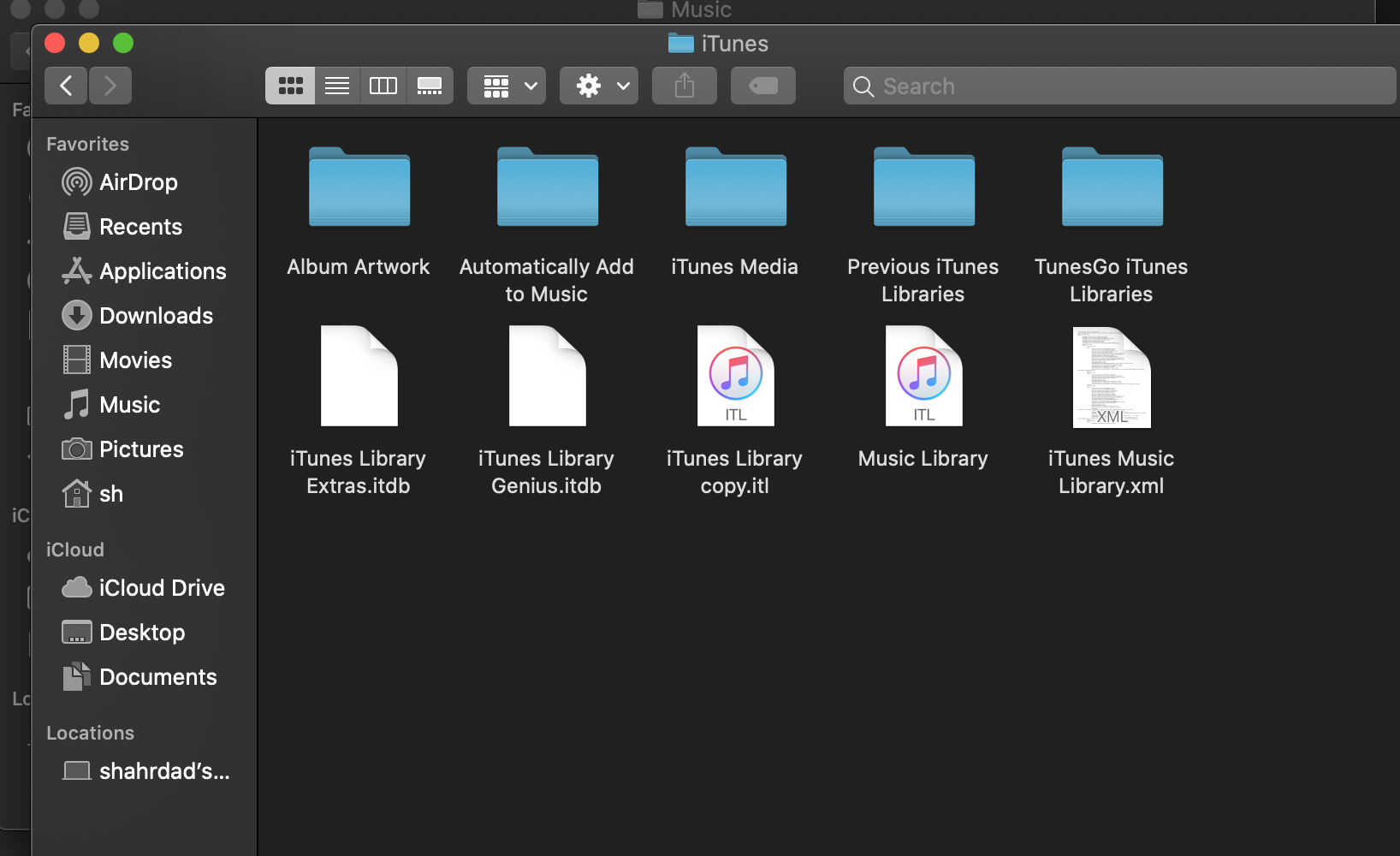Click the TunesGo iTunes Libraries folder name
1400x856 pixels.
(1112, 281)
